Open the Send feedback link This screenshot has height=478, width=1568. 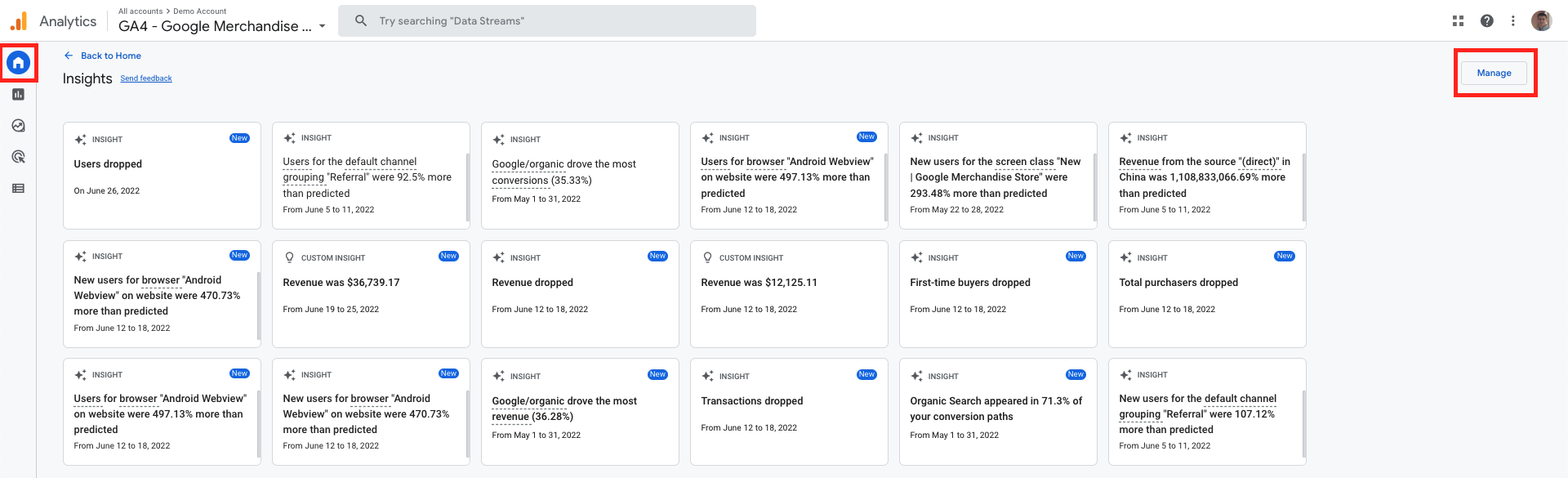(x=146, y=78)
